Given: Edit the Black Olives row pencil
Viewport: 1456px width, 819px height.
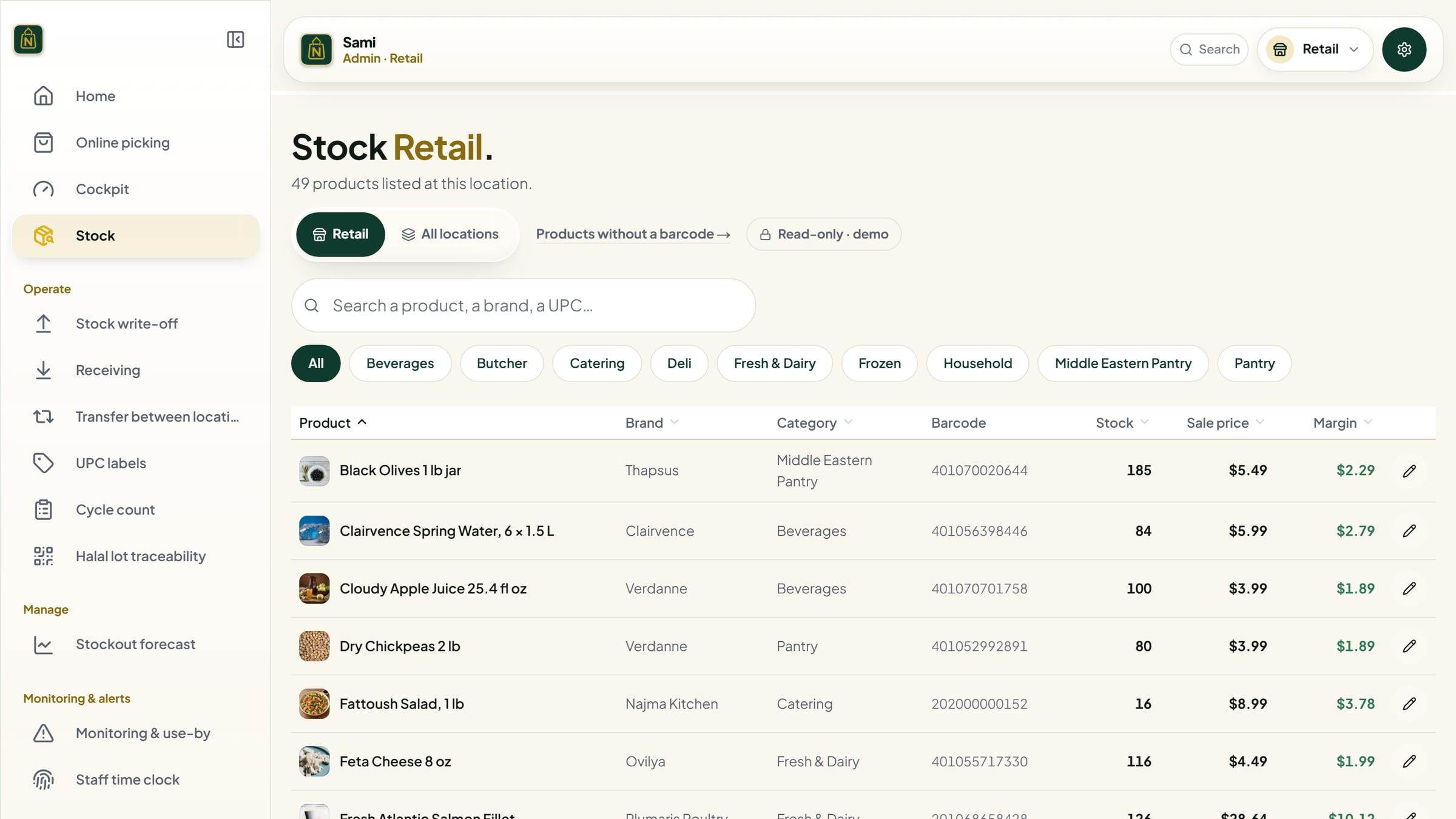Looking at the screenshot, I should pyautogui.click(x=1409, y=471).
